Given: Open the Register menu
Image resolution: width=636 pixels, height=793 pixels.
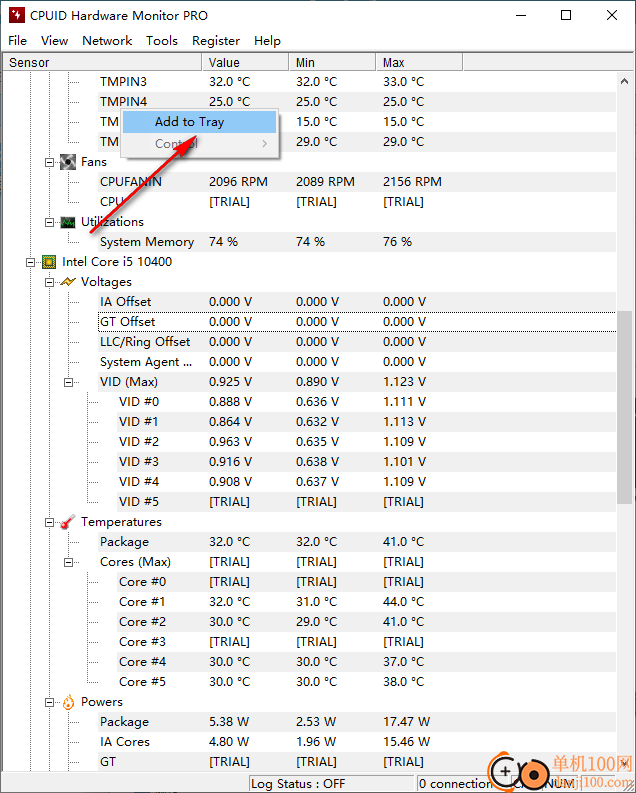Looking at the screenshot, I should click(216, 40).
